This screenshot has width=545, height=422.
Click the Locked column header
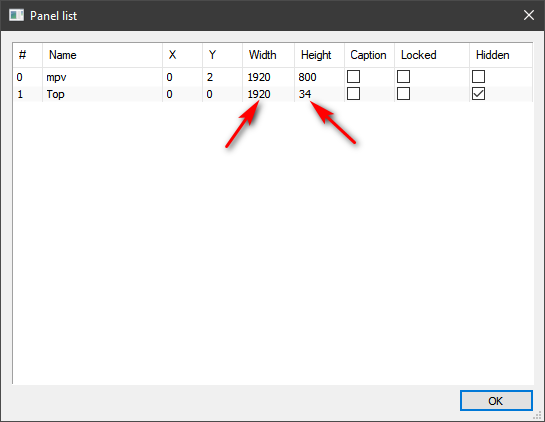pyautogui.click(x=432, y=55)
